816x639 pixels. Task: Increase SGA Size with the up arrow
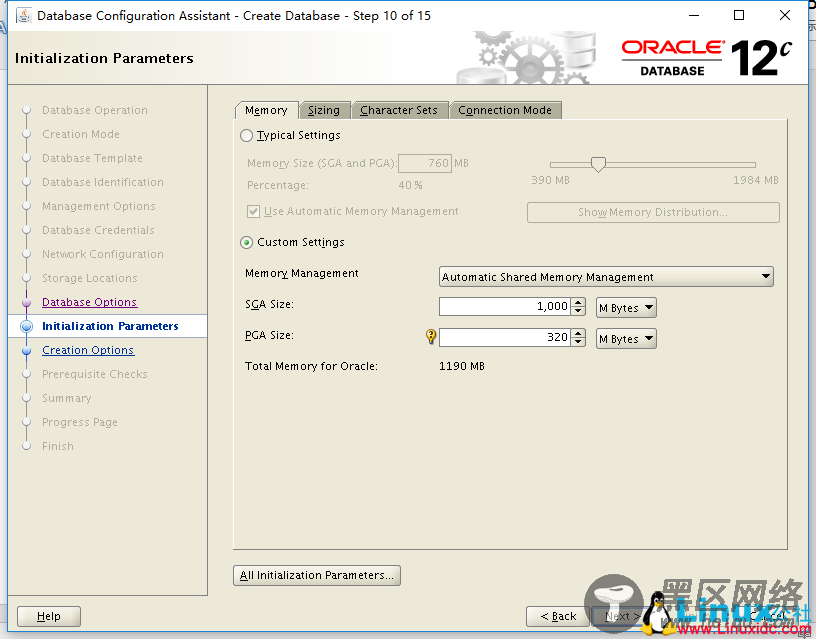[x=578, y=302]
